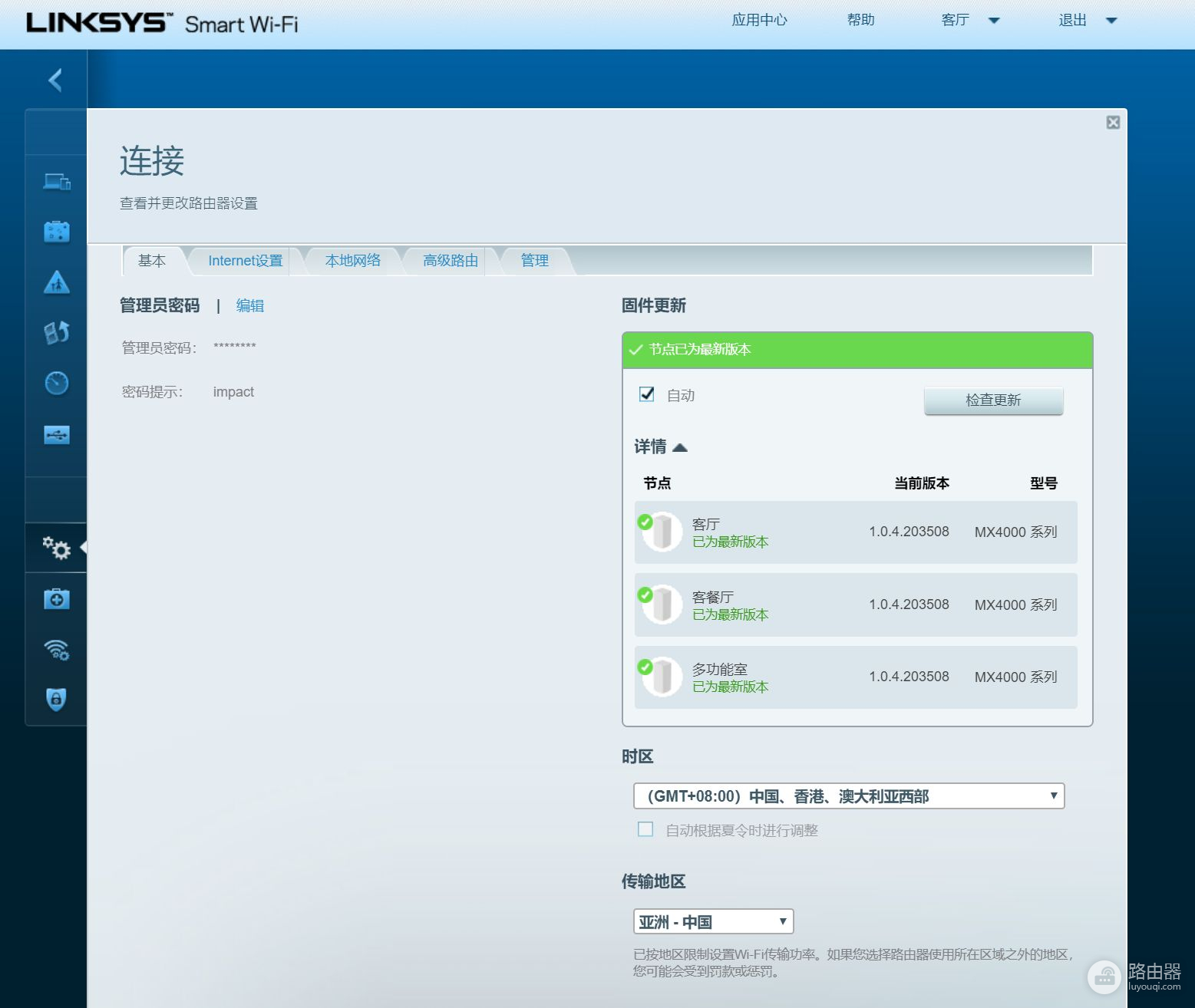The image size is (1195, 1008).
Task: Switch to the 高级路由 tab
Action: [x=451, y=261]
